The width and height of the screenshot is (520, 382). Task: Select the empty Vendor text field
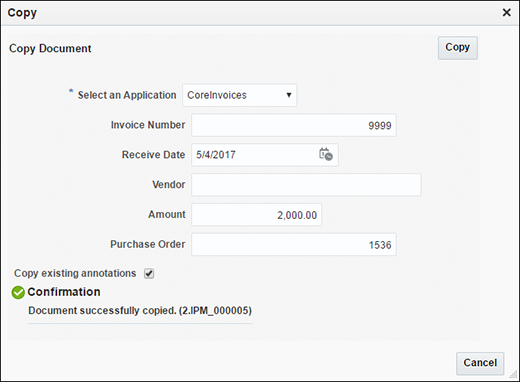306,185
